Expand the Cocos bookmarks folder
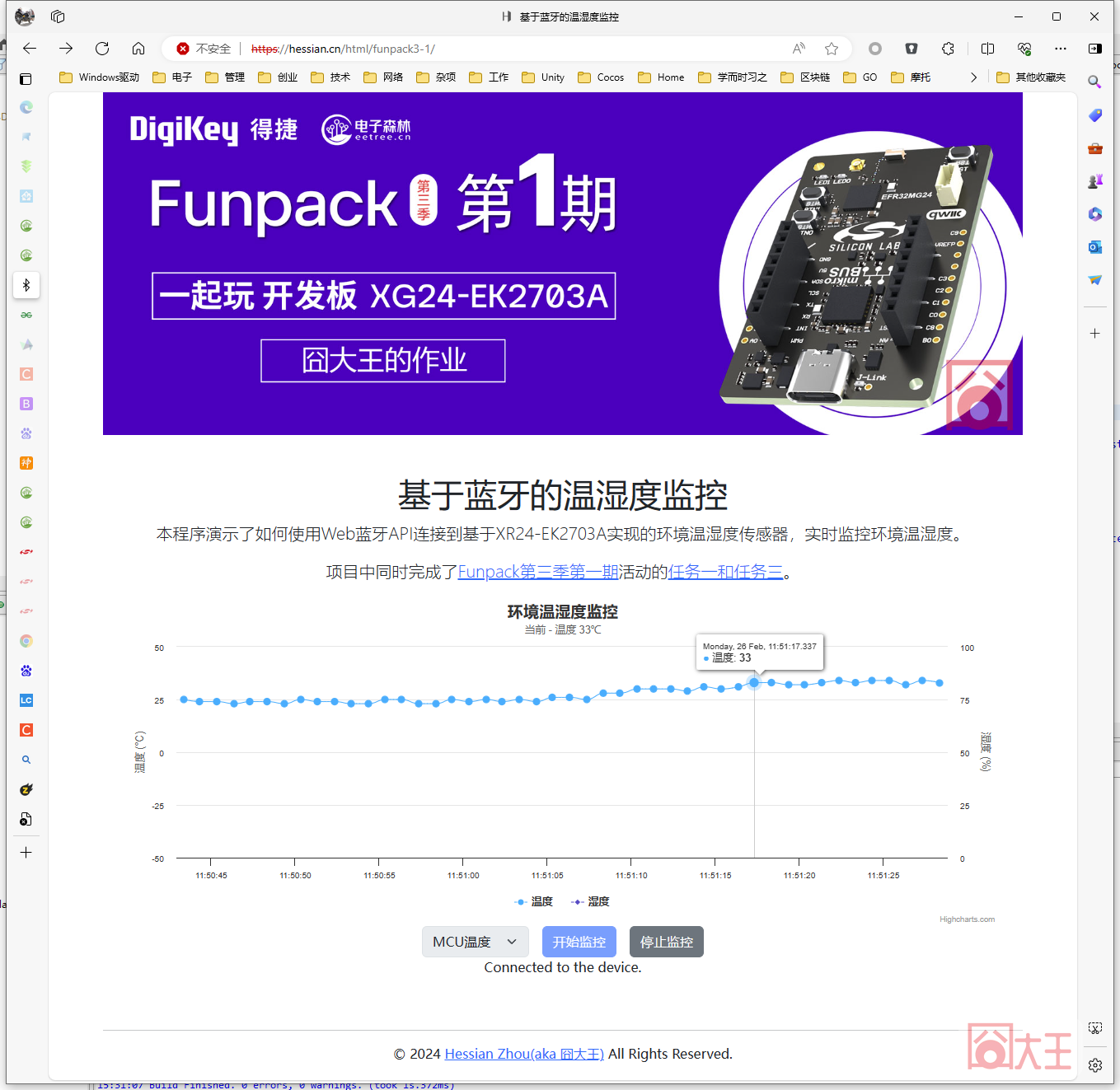The width and height of the screenshot is (1120, 1090). pyautogui.click(x=601, y=77)
